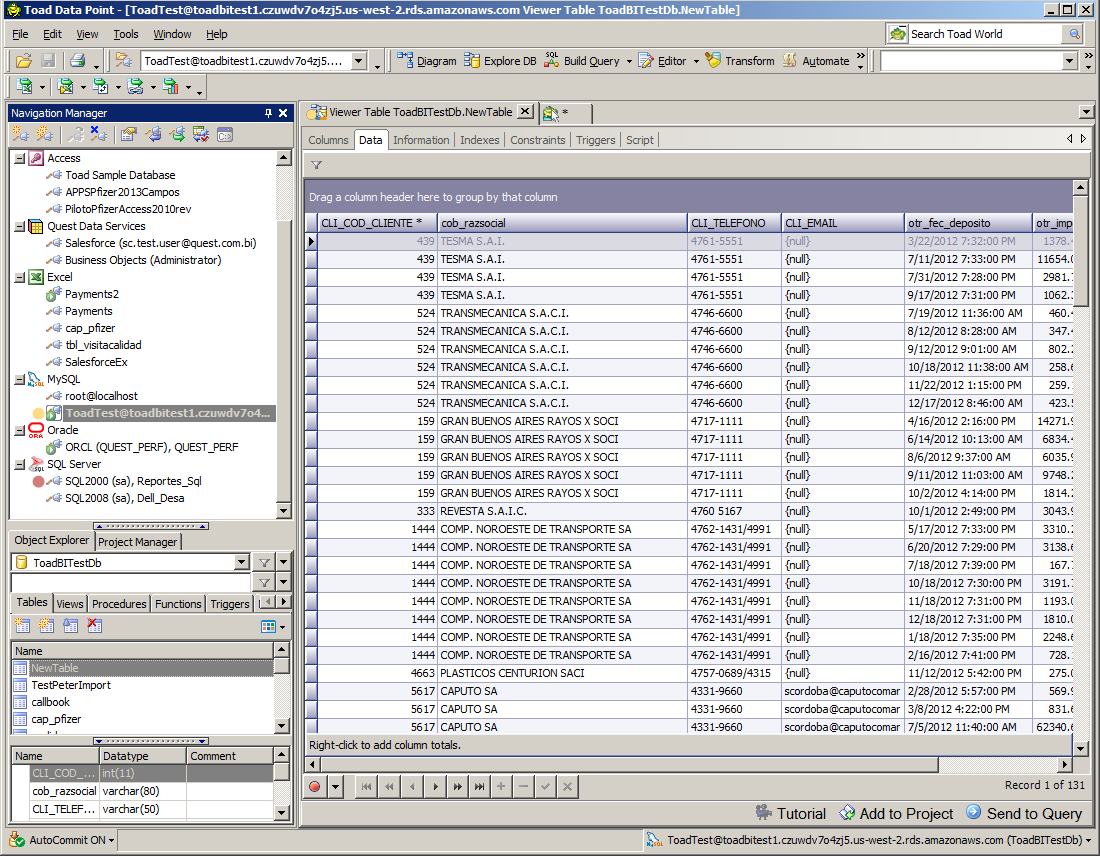This screenshot has height=856, width=1100.
Task: Click the delete record minus icon
Action: [x=523, y=787]
